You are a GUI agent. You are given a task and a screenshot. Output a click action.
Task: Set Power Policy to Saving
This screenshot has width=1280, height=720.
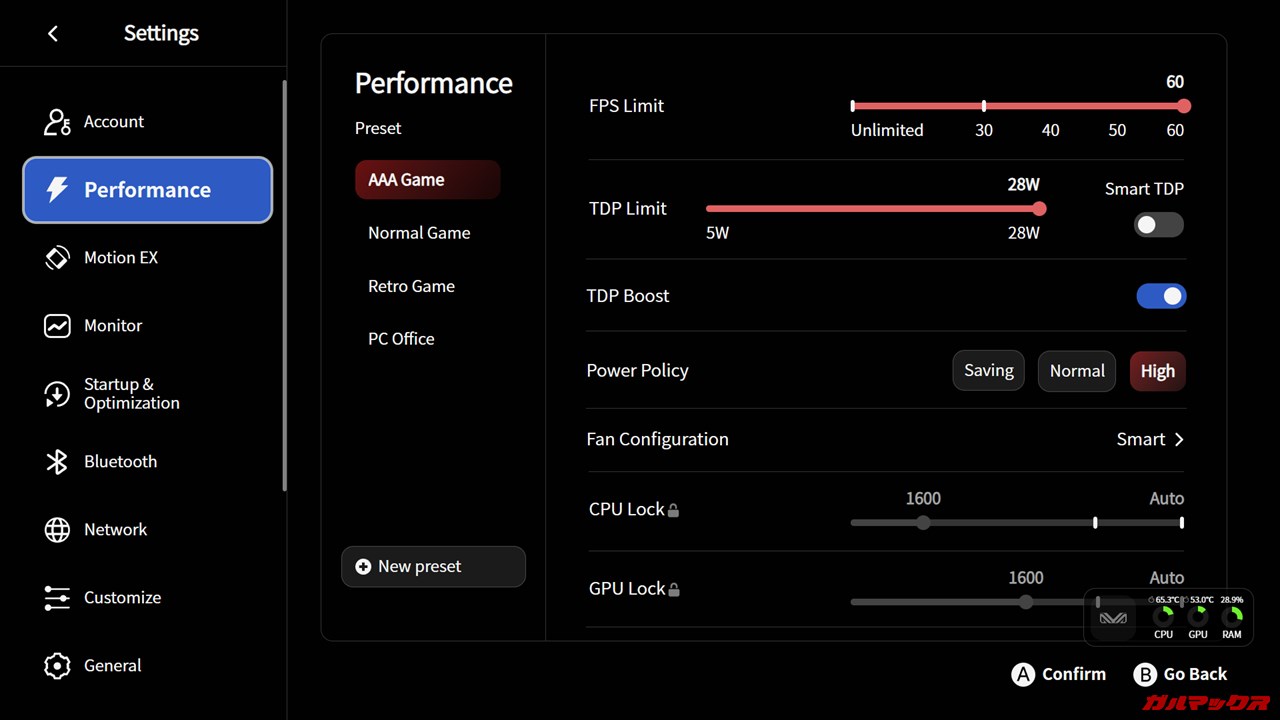click(x=988, y=371)
